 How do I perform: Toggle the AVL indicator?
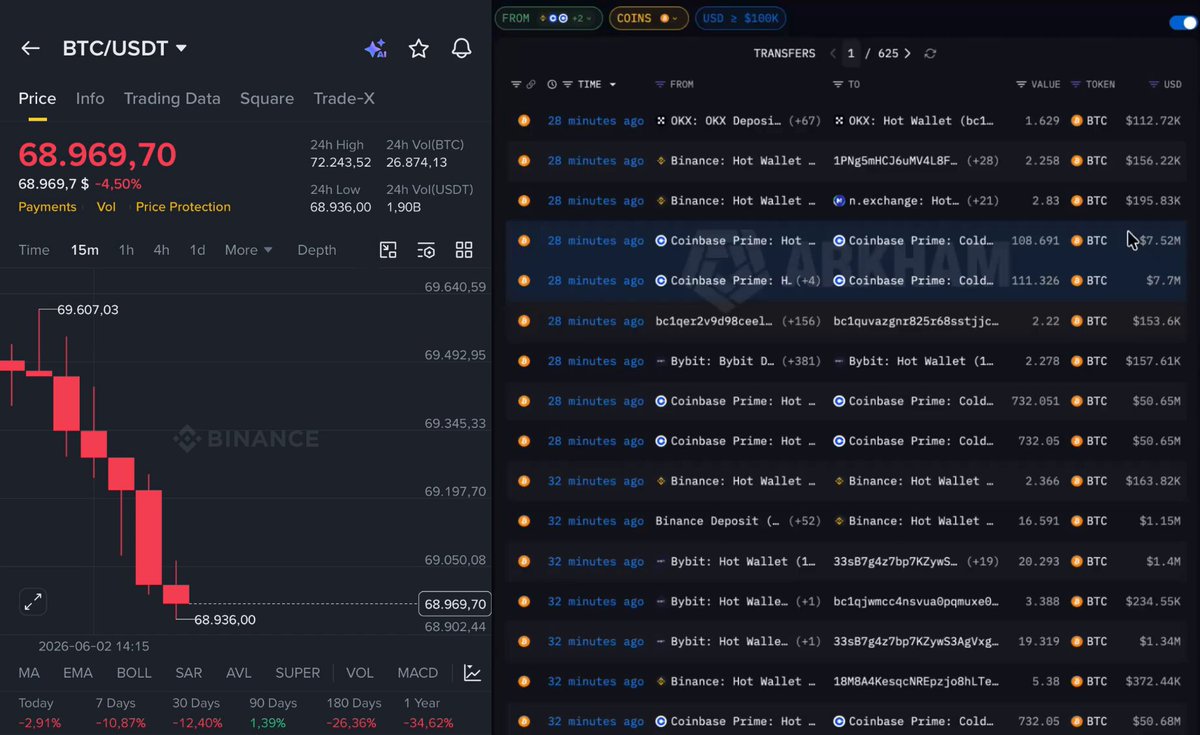(239, 673)
